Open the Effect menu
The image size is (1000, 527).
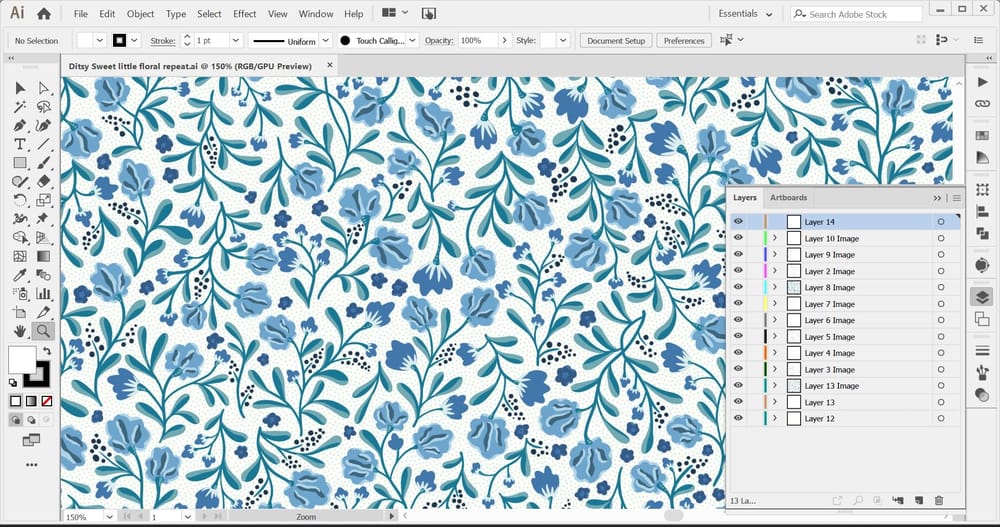click(x=244, y=13)
